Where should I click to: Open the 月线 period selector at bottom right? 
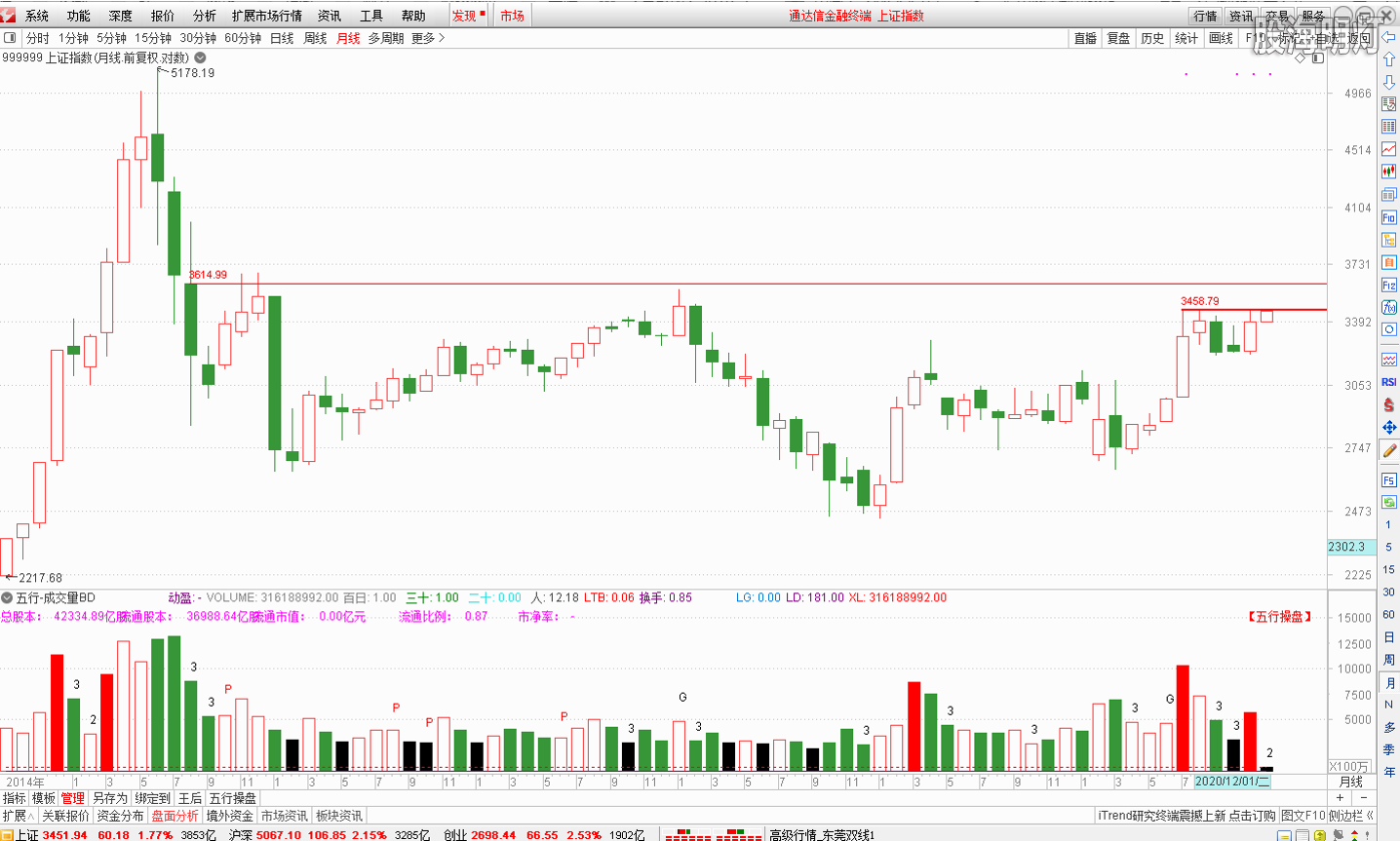(1350, 782)
